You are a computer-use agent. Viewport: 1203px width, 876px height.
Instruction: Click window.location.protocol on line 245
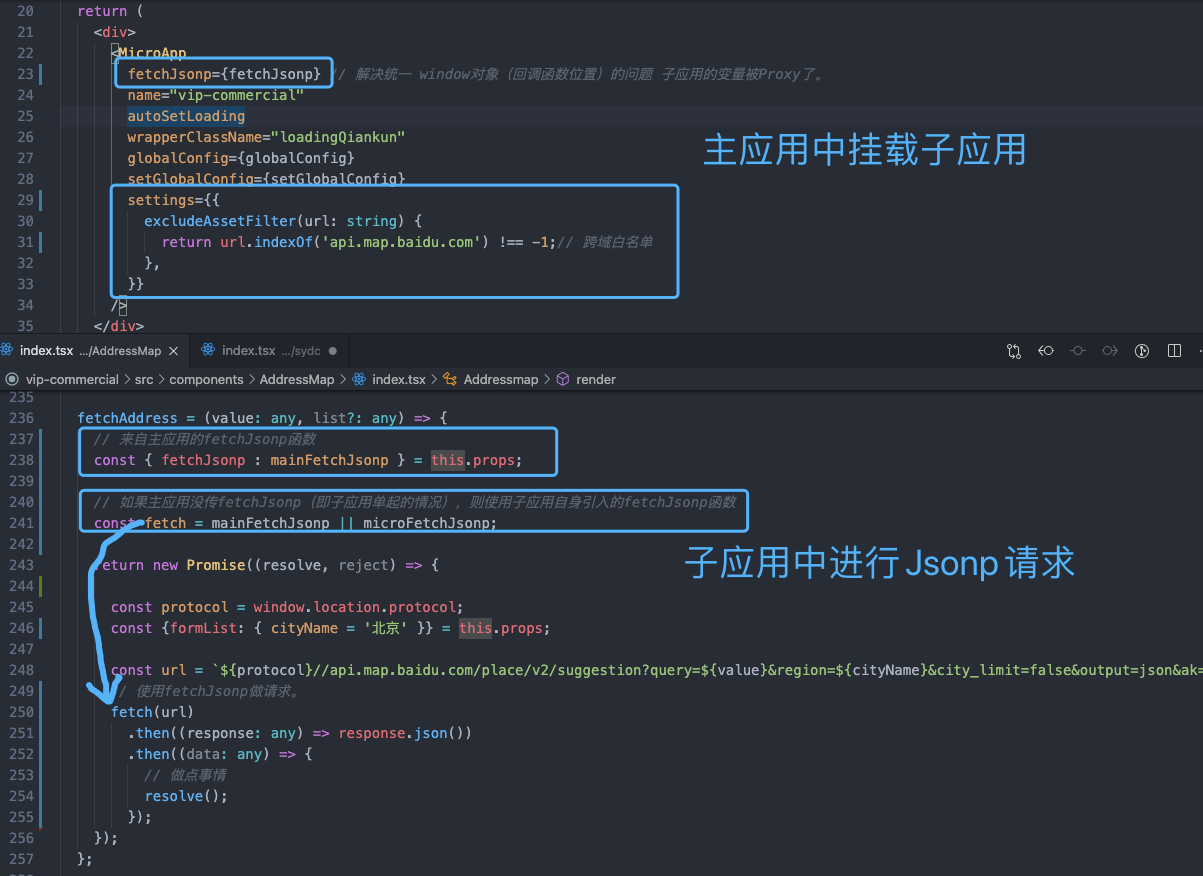pos(355,607)
